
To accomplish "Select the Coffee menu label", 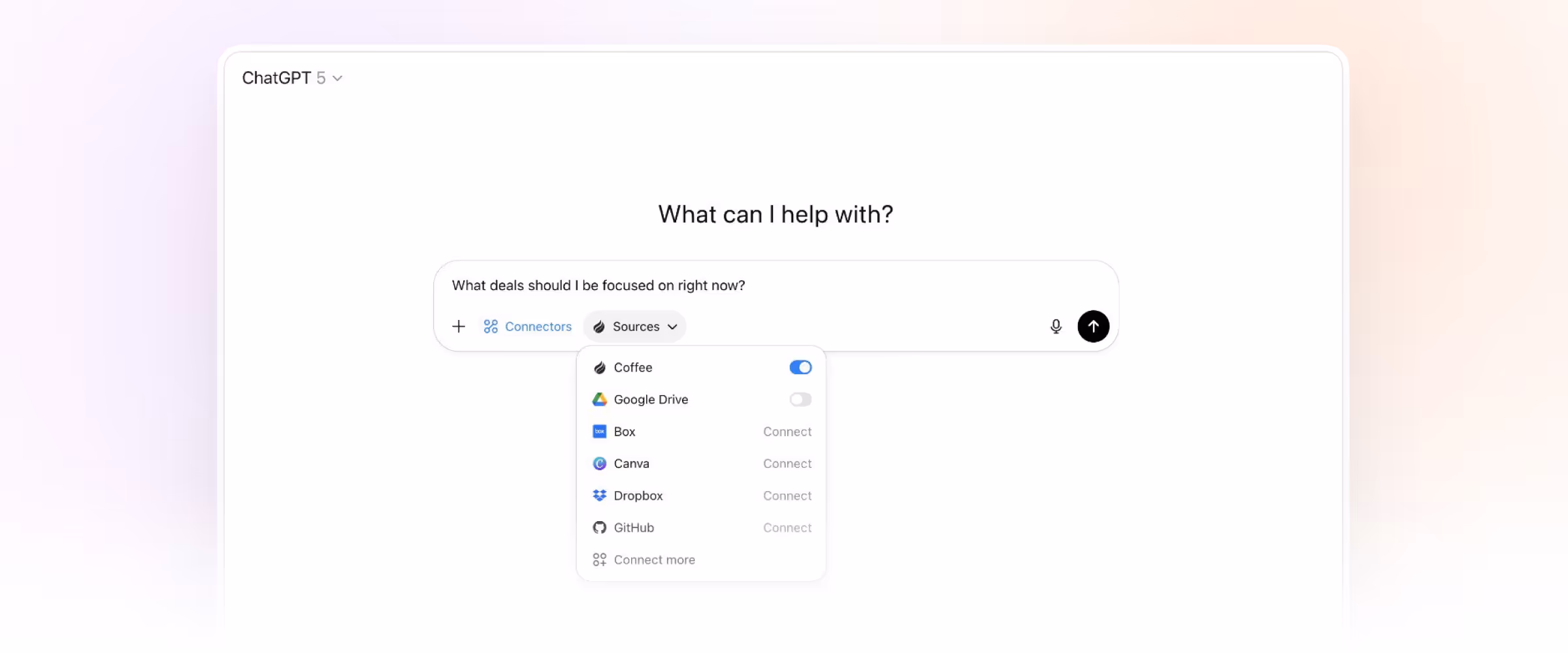I will (633, 368).
